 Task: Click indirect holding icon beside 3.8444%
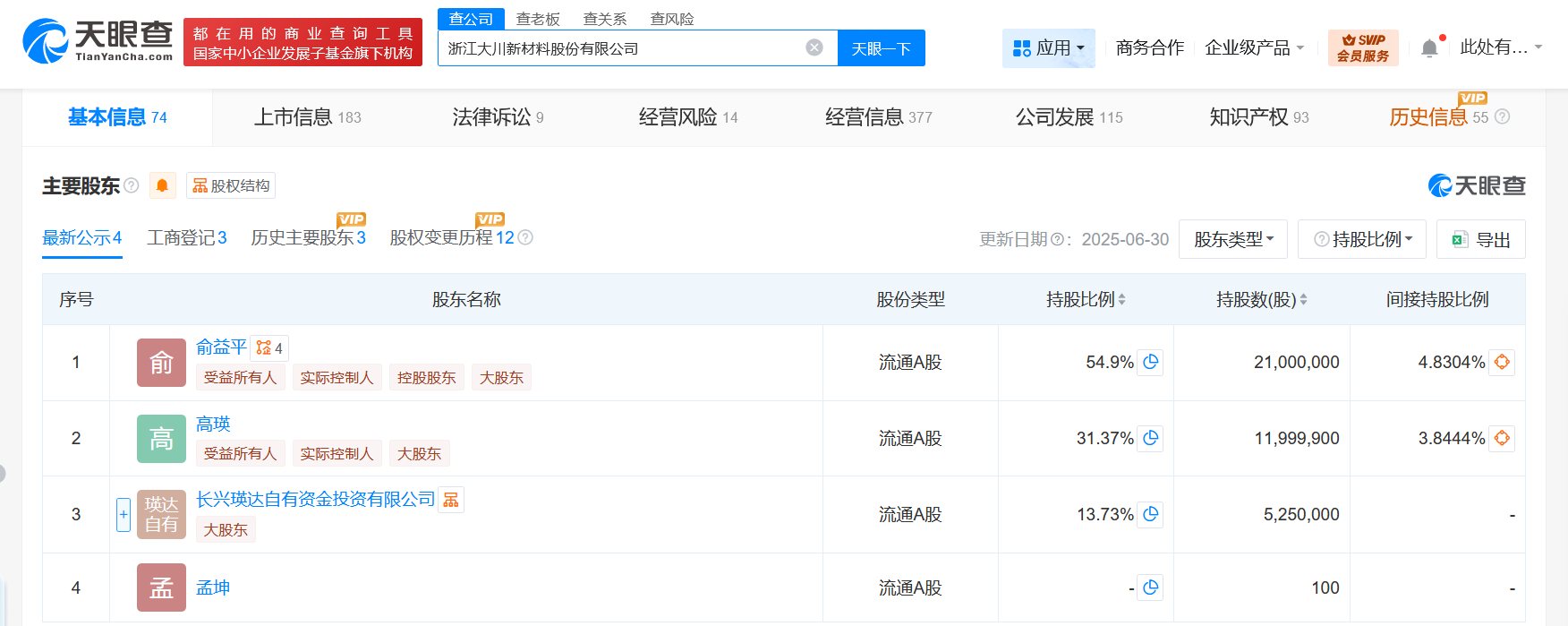1502,438
